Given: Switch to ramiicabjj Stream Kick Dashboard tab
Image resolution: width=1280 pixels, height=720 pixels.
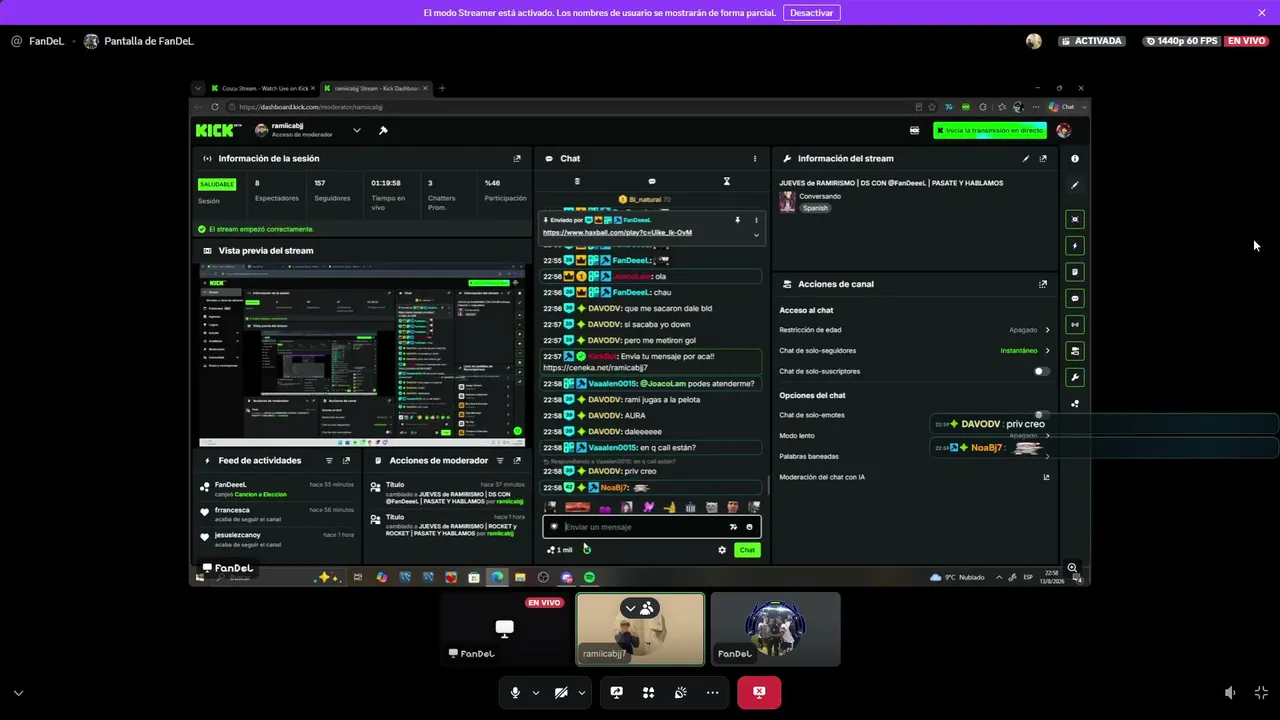Looking at the screenshot, I should 375,88.
